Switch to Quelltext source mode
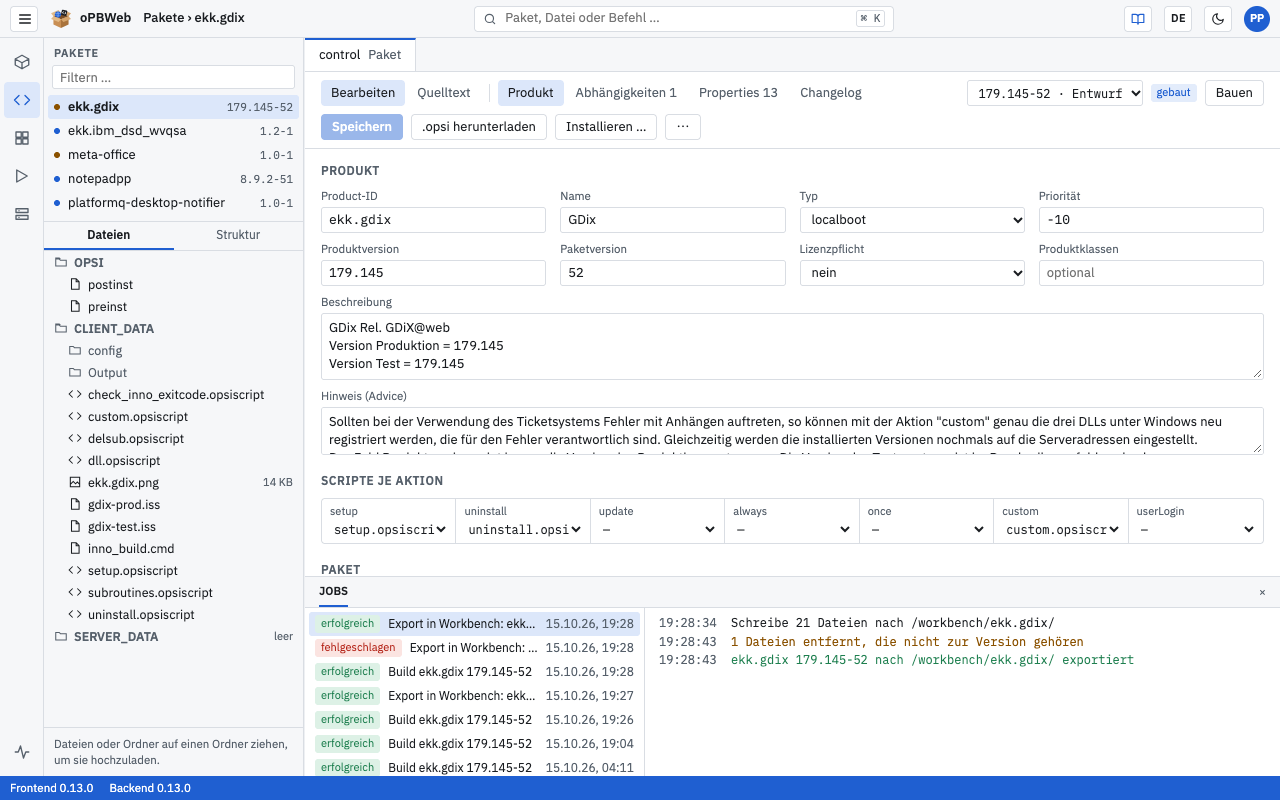The image size is (1280, 800). (x=444, y=93)
